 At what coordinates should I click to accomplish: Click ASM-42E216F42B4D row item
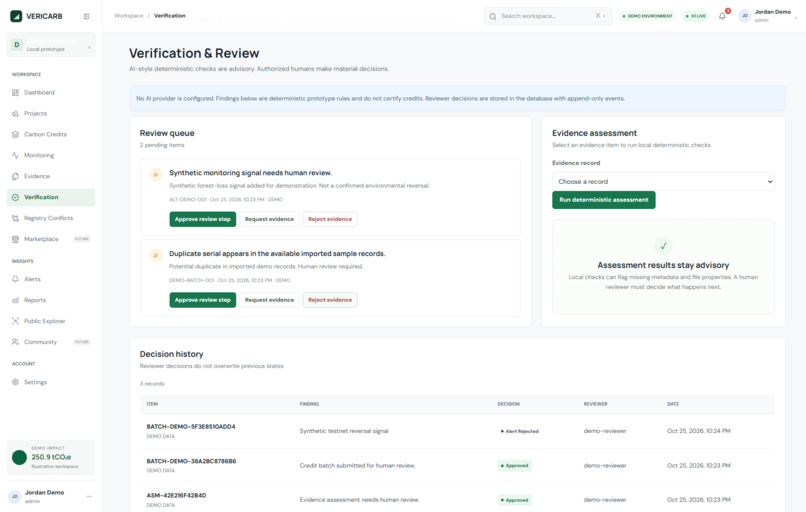(176, 496)
